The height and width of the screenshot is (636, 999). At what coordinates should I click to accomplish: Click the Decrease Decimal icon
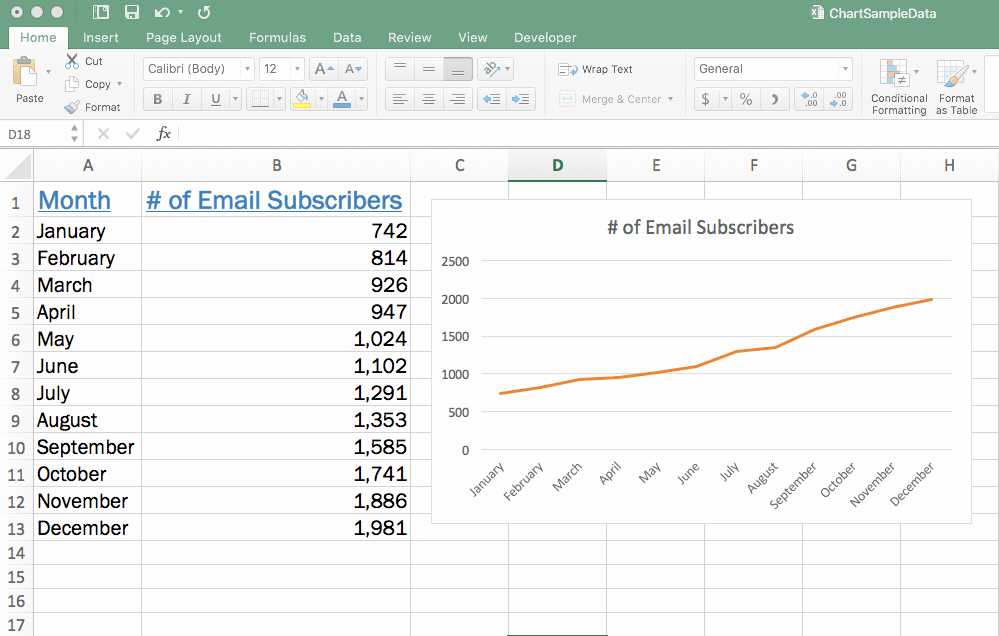coord(838,99)
